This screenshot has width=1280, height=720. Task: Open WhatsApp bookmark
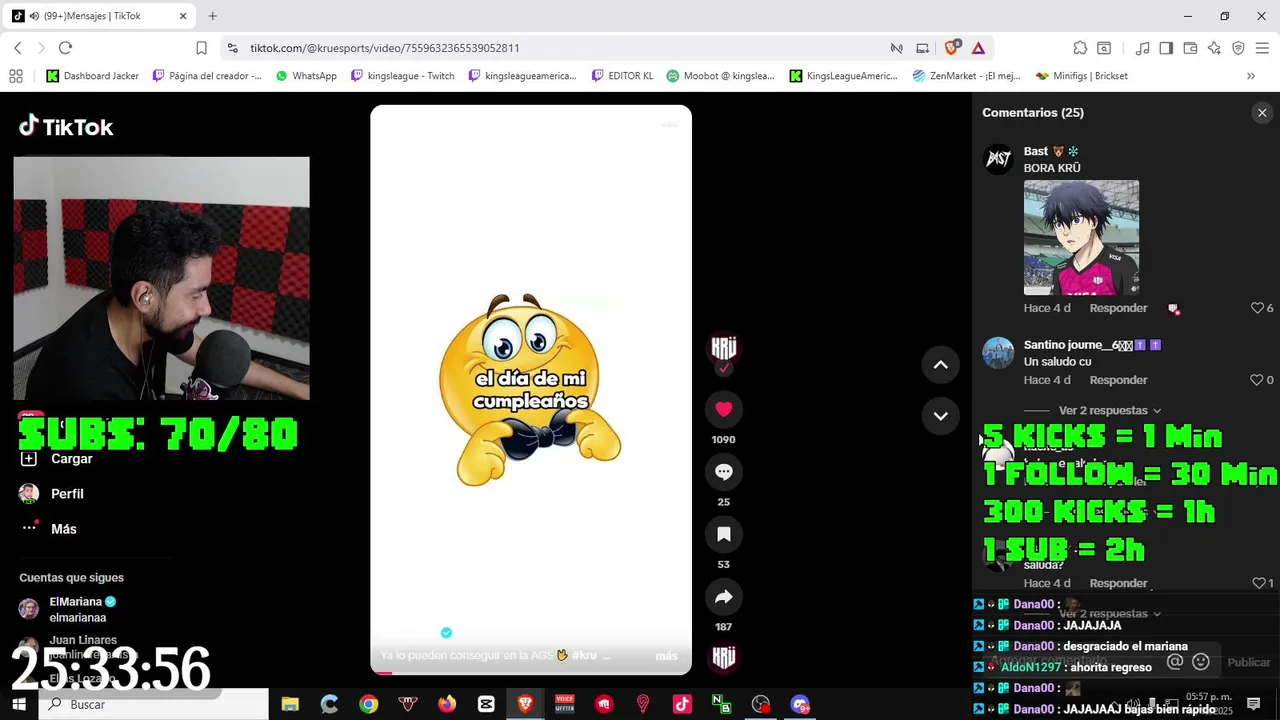(x=306, y=76)
